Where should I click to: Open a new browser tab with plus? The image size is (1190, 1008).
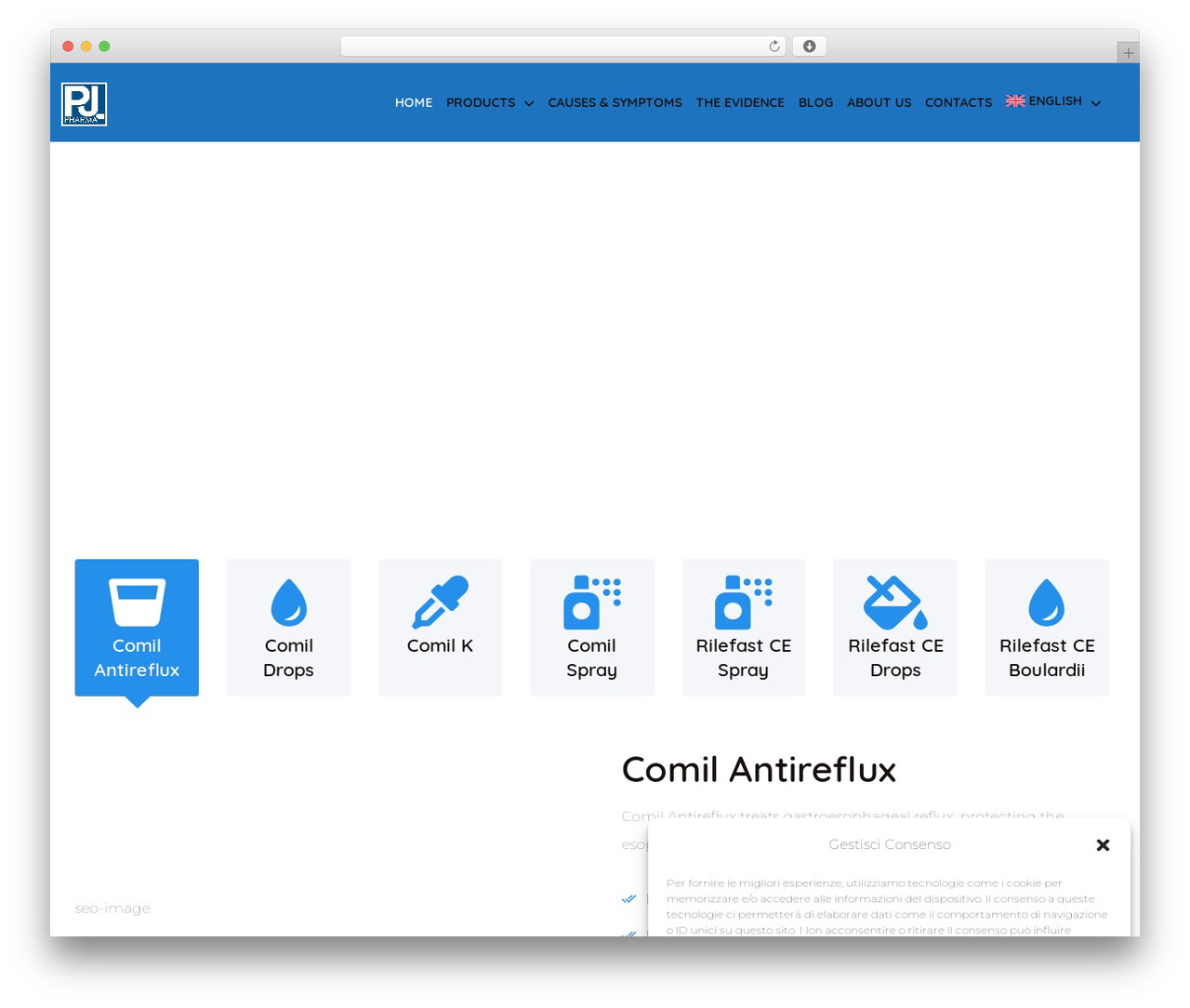click(1128, 53)
